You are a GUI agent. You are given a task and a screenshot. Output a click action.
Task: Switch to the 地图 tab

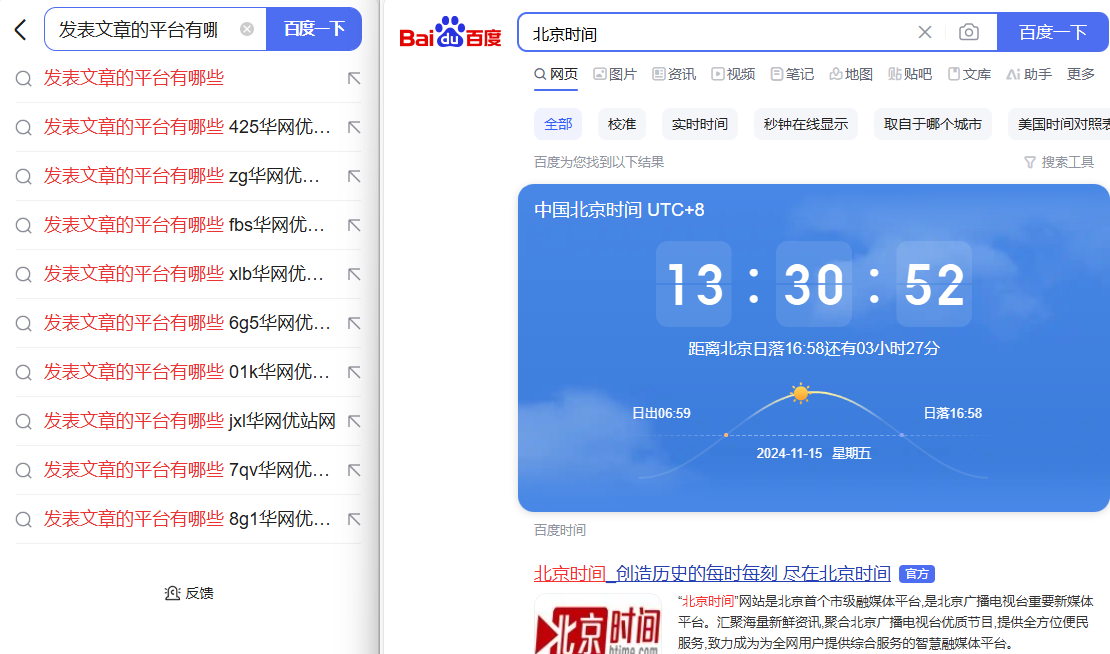851,74
